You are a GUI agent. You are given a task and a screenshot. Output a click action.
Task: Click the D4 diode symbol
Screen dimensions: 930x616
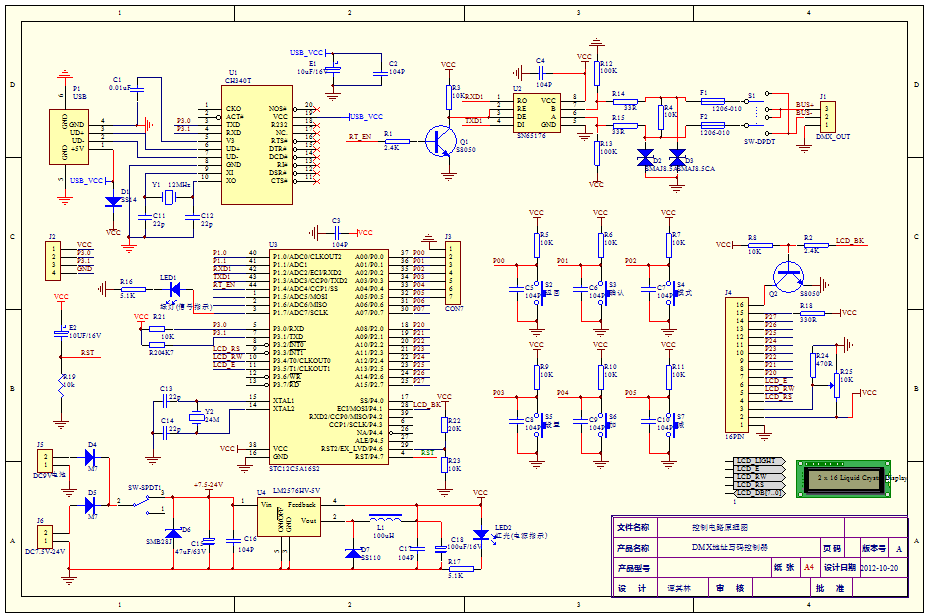pos(90,457)
